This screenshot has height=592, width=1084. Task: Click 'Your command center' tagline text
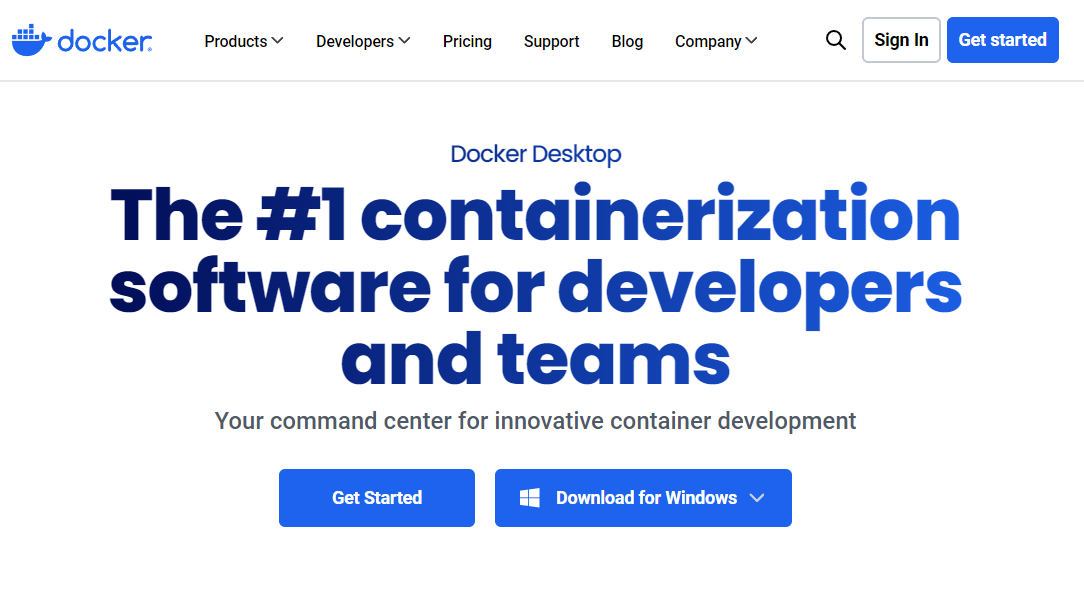[535, 420]
